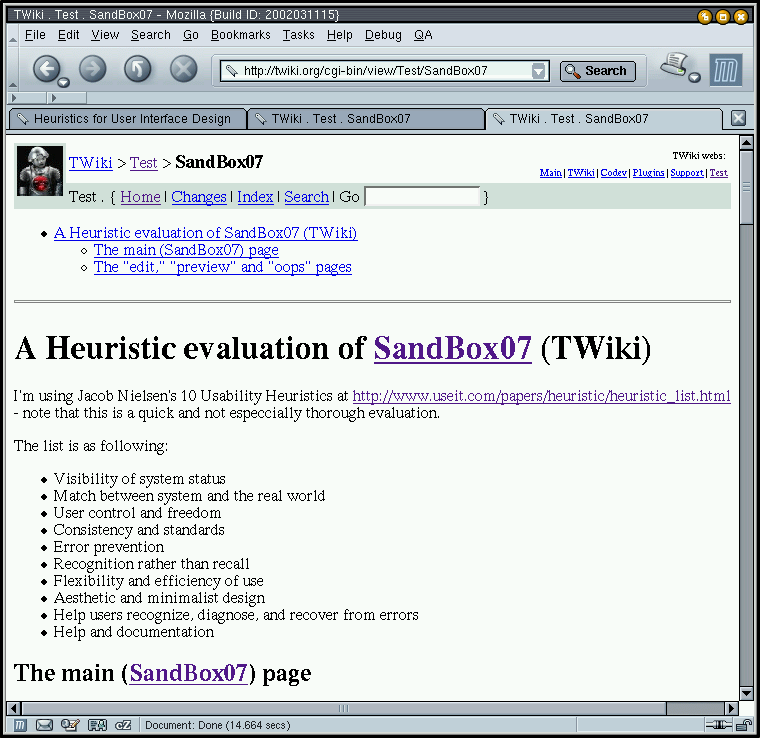Screen dimensions: 760x738
Task: Open the QA menu
Action: pyautogui.click(x=423, y=35)
